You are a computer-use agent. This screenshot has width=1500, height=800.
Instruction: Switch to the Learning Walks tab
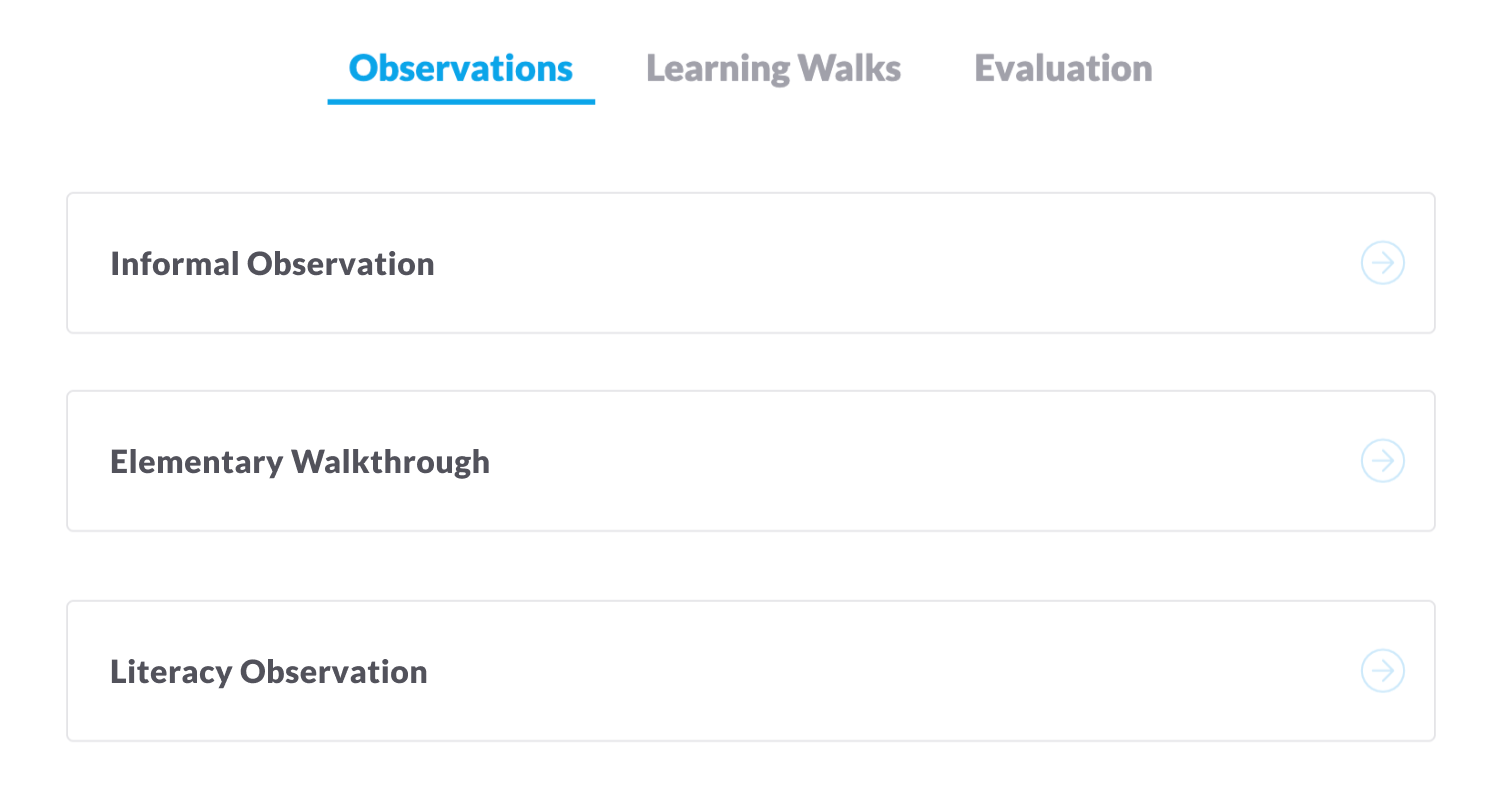(x=773, y=68)
